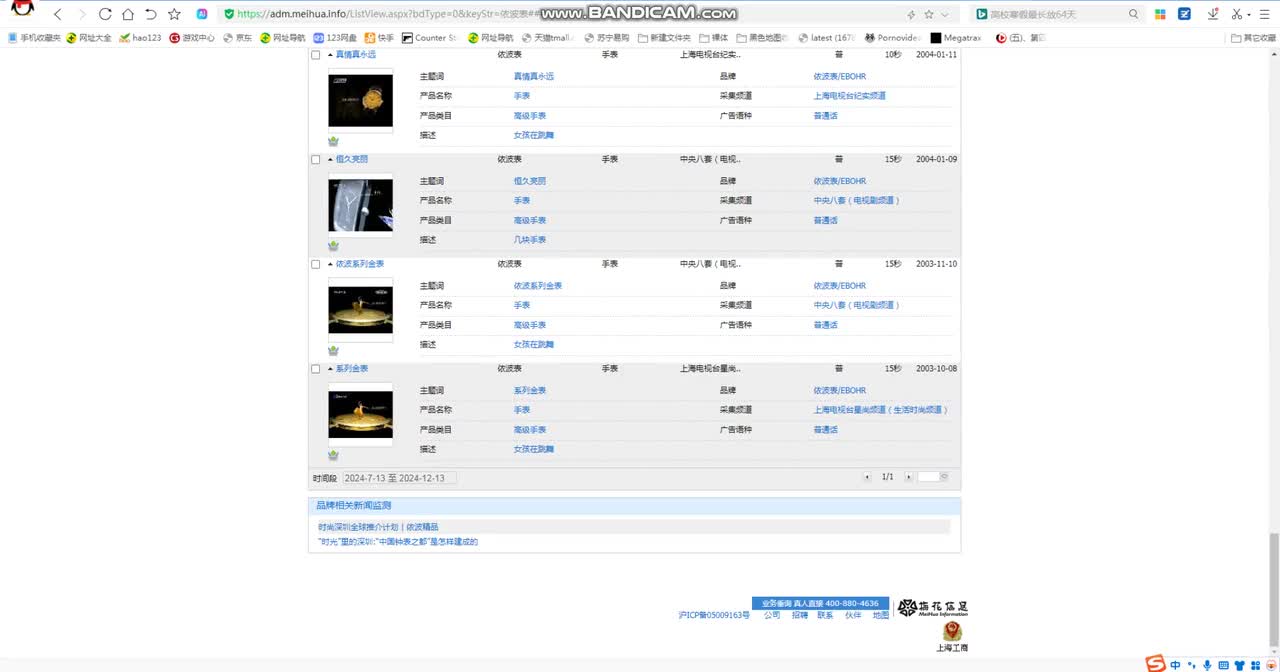Open the 系列金表 ad thumbnail
Image resolution: width=1280 pixels, height=672 pixels.
360,414
